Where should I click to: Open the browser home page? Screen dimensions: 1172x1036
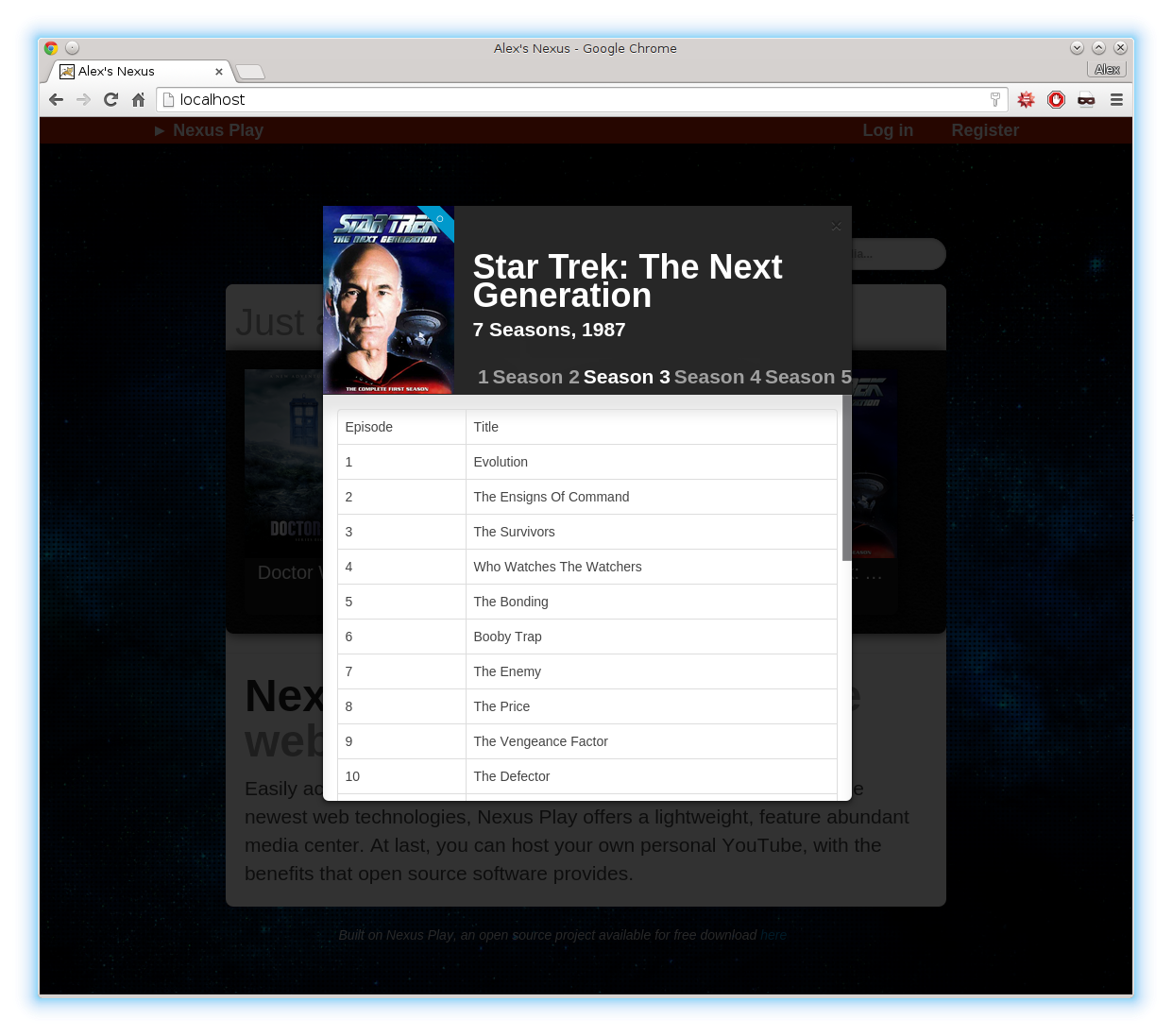pos(138,100)
